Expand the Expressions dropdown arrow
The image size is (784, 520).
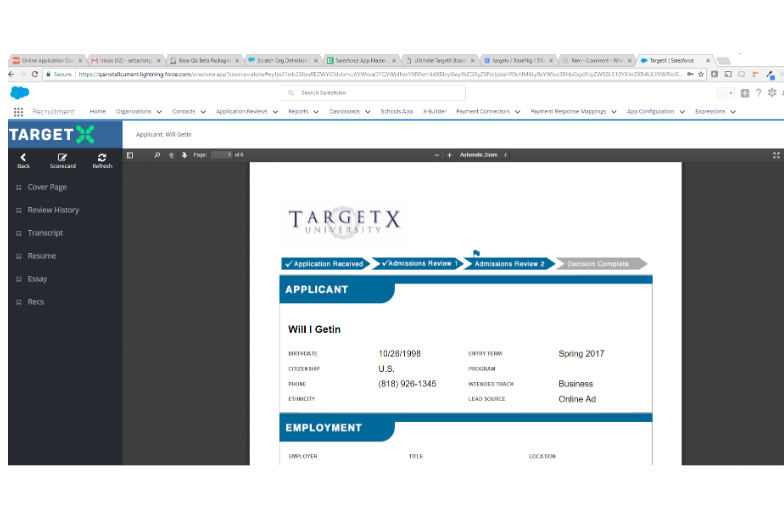click(733, 112)
